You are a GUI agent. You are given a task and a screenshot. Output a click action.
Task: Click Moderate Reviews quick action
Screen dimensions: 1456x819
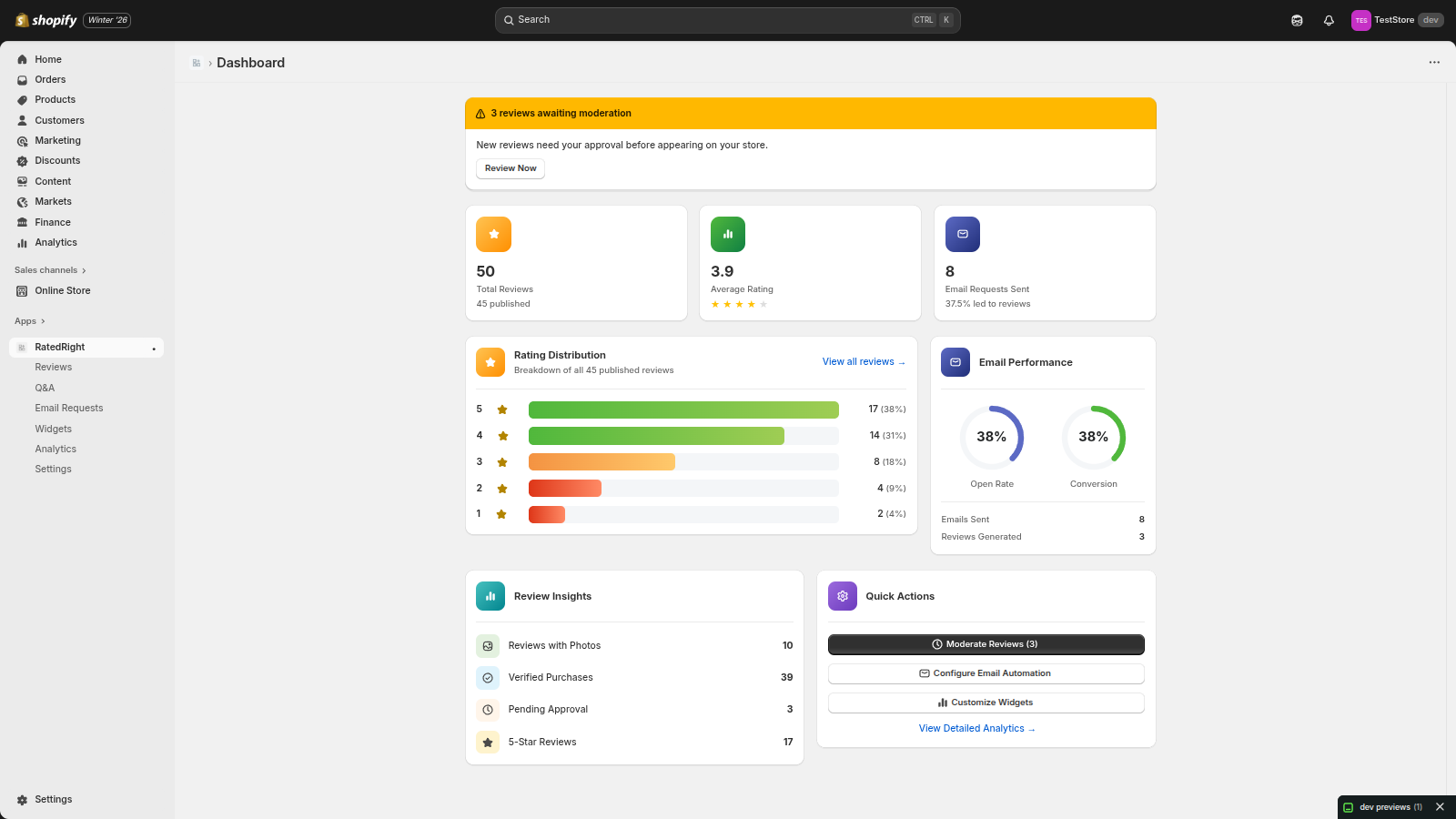(986, 643)
